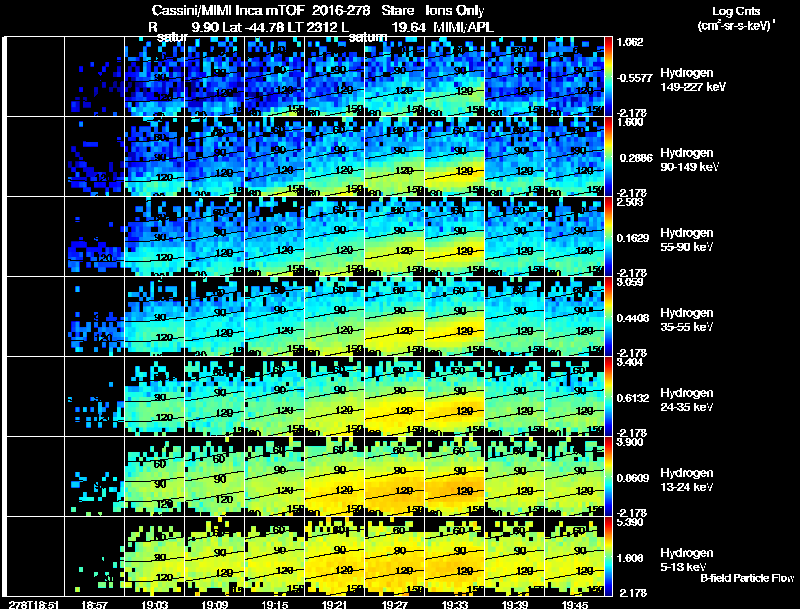The width and height of the screenshot is (800, 609).
Task: Open the 19:27 panel of Hydrogen 24-35 keV
Action: pyautogui.click(x=395, y=397)
